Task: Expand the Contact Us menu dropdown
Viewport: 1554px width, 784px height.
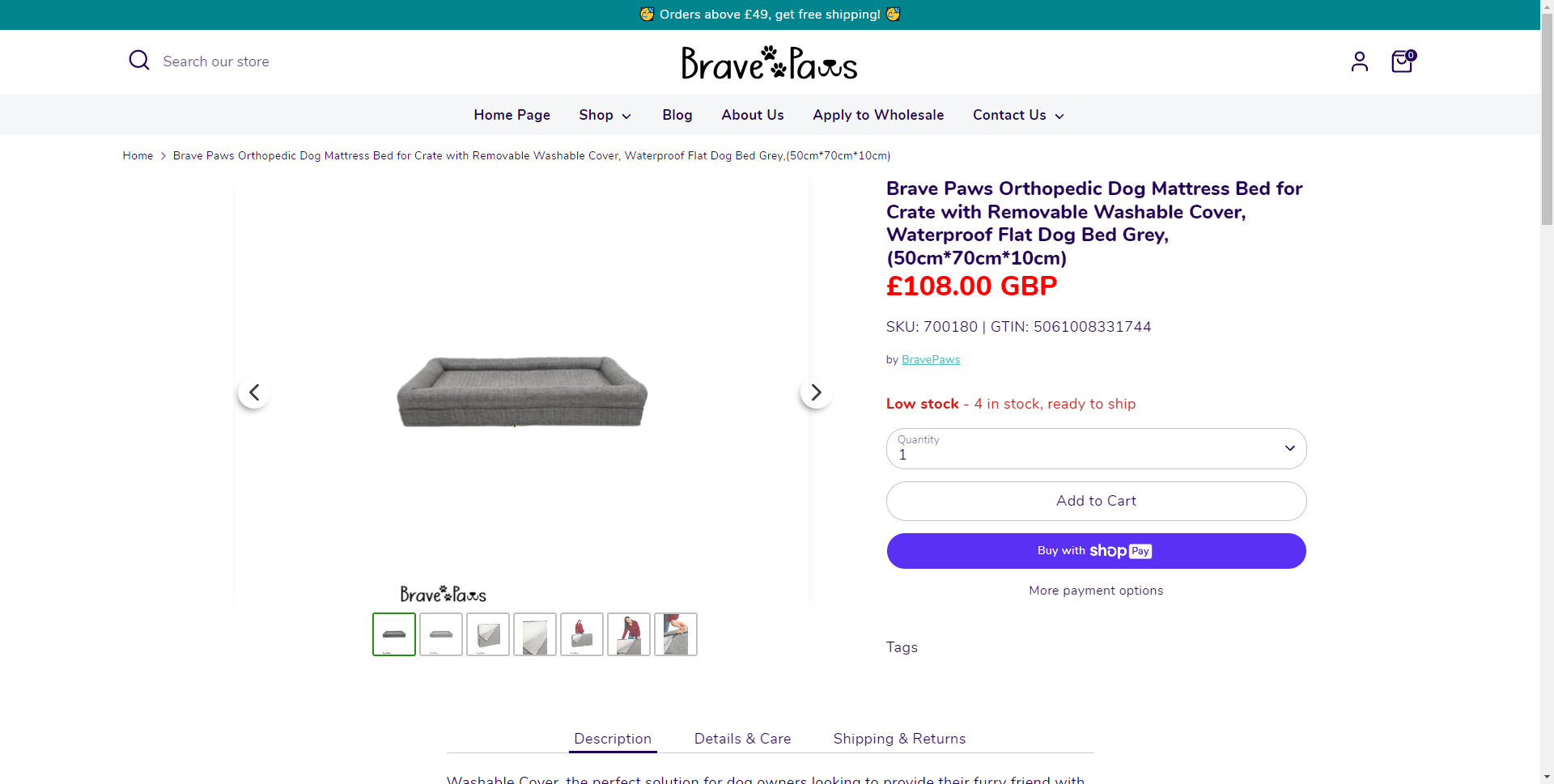Action: click(x=1018, y=115)
